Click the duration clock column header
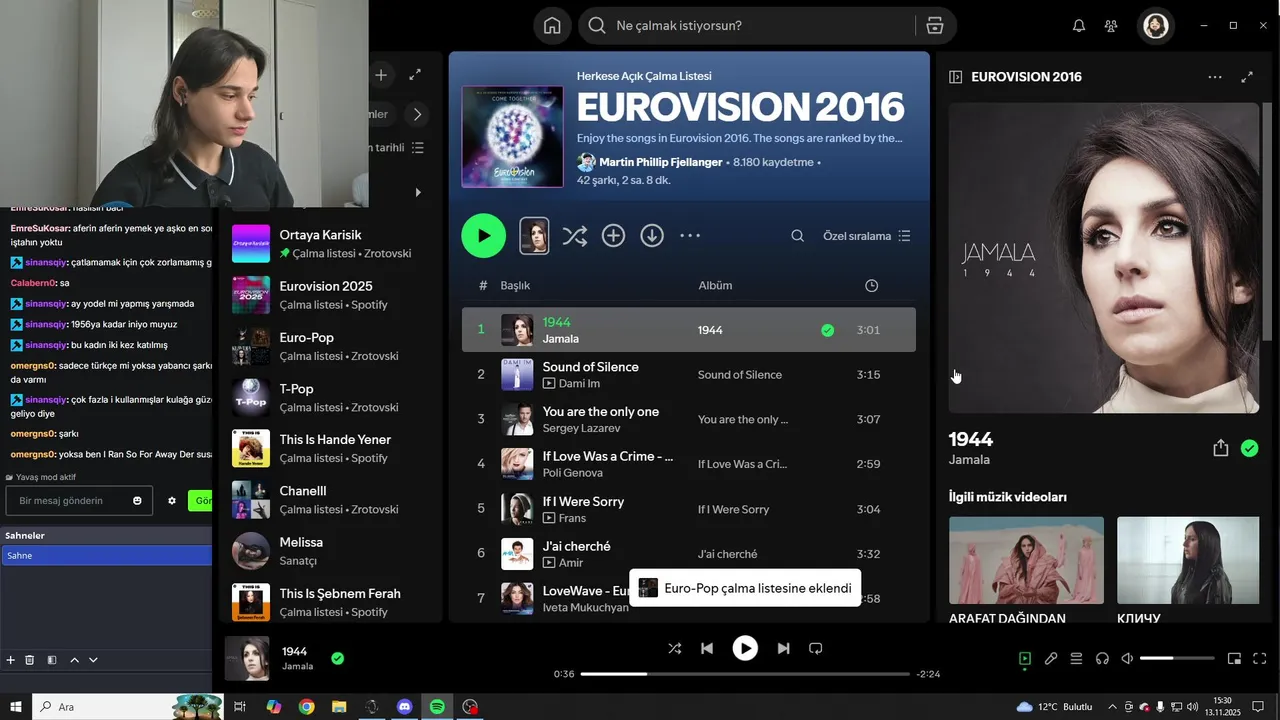Viewport: 1280px width, 720px height. tap(871, 286)
